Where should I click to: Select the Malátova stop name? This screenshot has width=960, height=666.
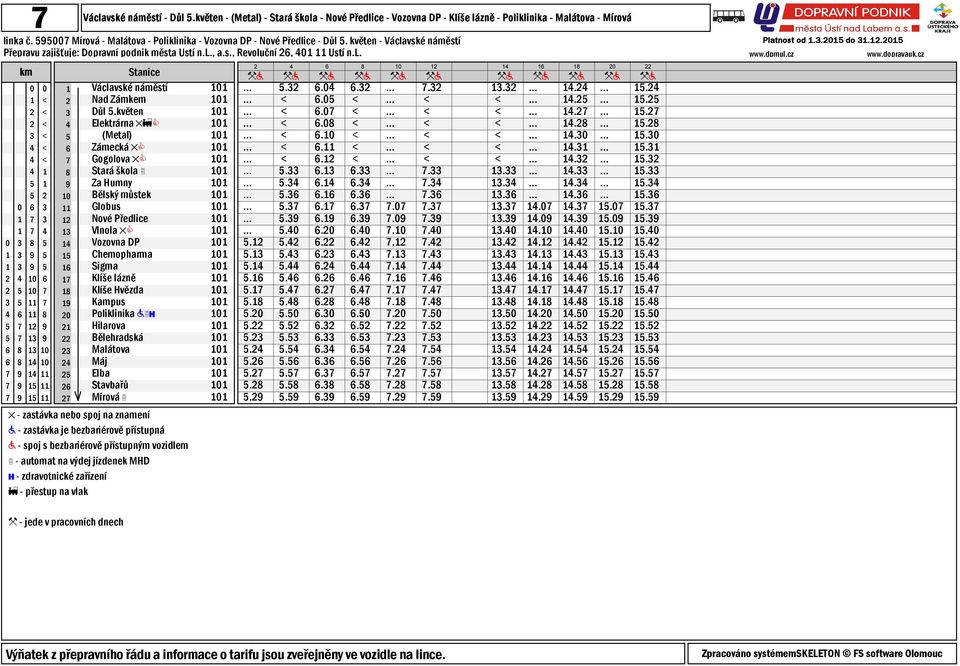pyautogui.click(x=111, y=350)
